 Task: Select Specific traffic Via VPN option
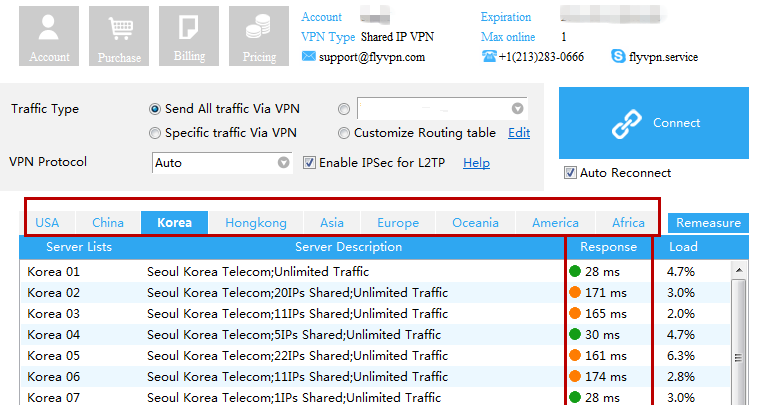point(155,133)
